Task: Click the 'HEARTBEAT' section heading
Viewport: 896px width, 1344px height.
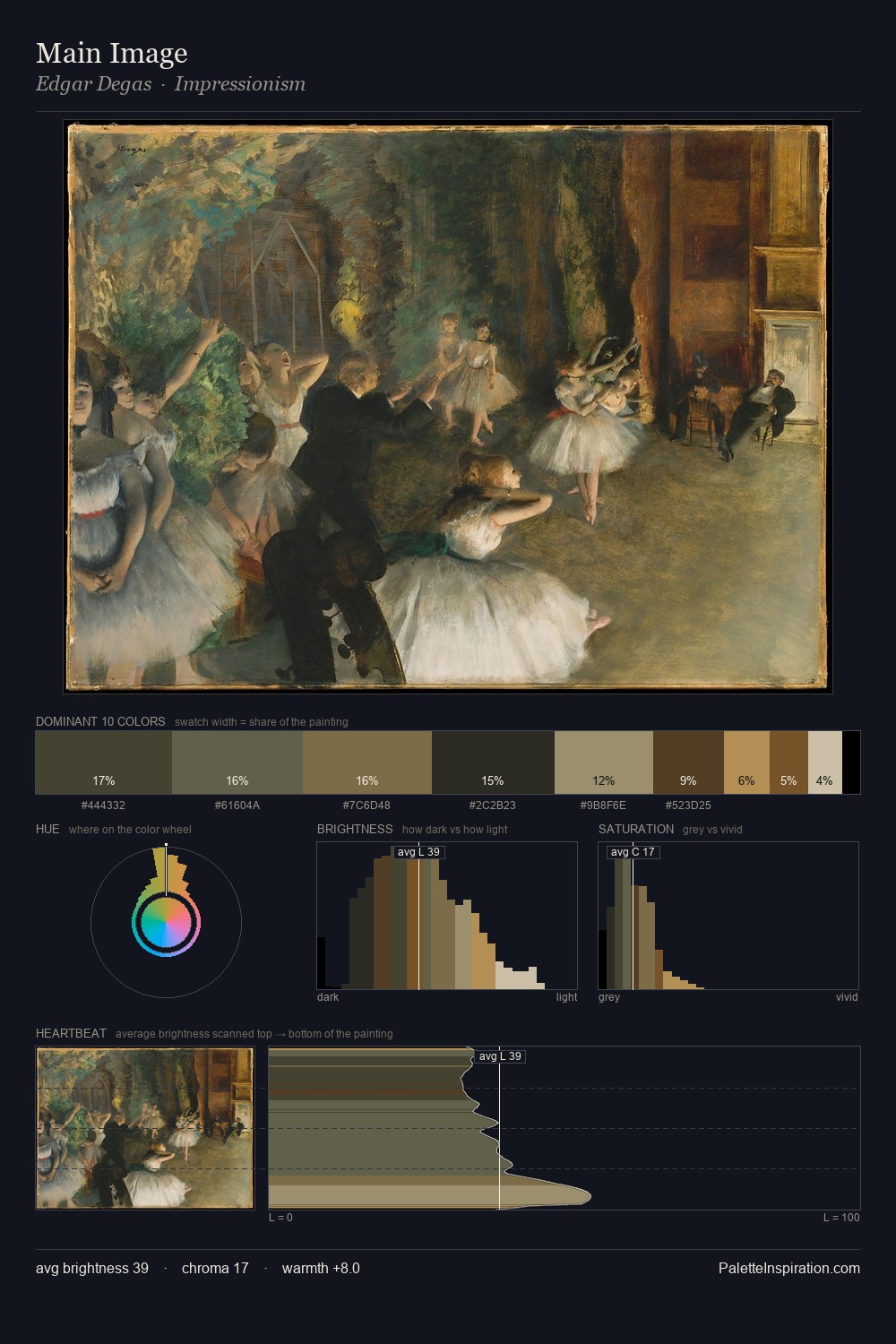Action: [71, 1033]
